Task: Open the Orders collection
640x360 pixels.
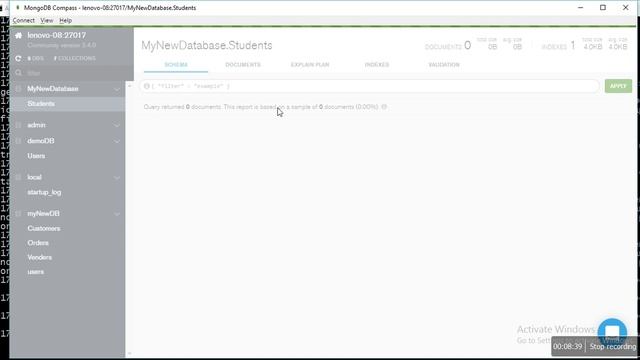Action: click(x=38, y=243)
